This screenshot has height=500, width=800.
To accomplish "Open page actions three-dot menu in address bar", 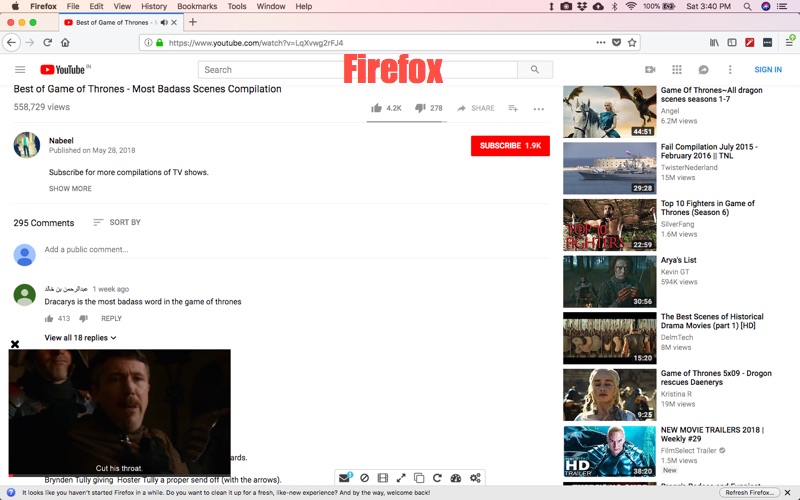I will click(601, 43).
